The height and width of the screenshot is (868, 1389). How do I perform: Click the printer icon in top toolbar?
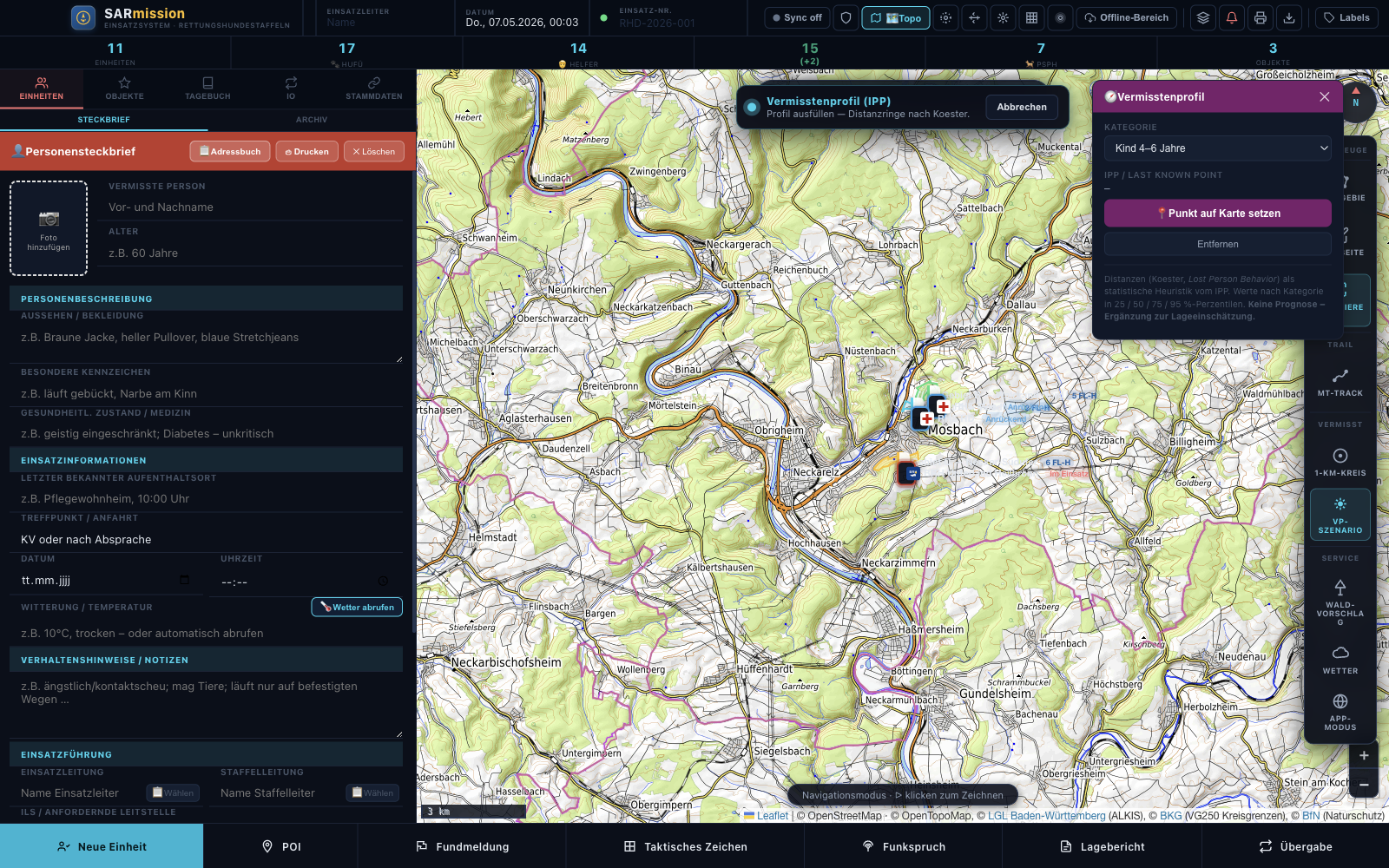1261,17
